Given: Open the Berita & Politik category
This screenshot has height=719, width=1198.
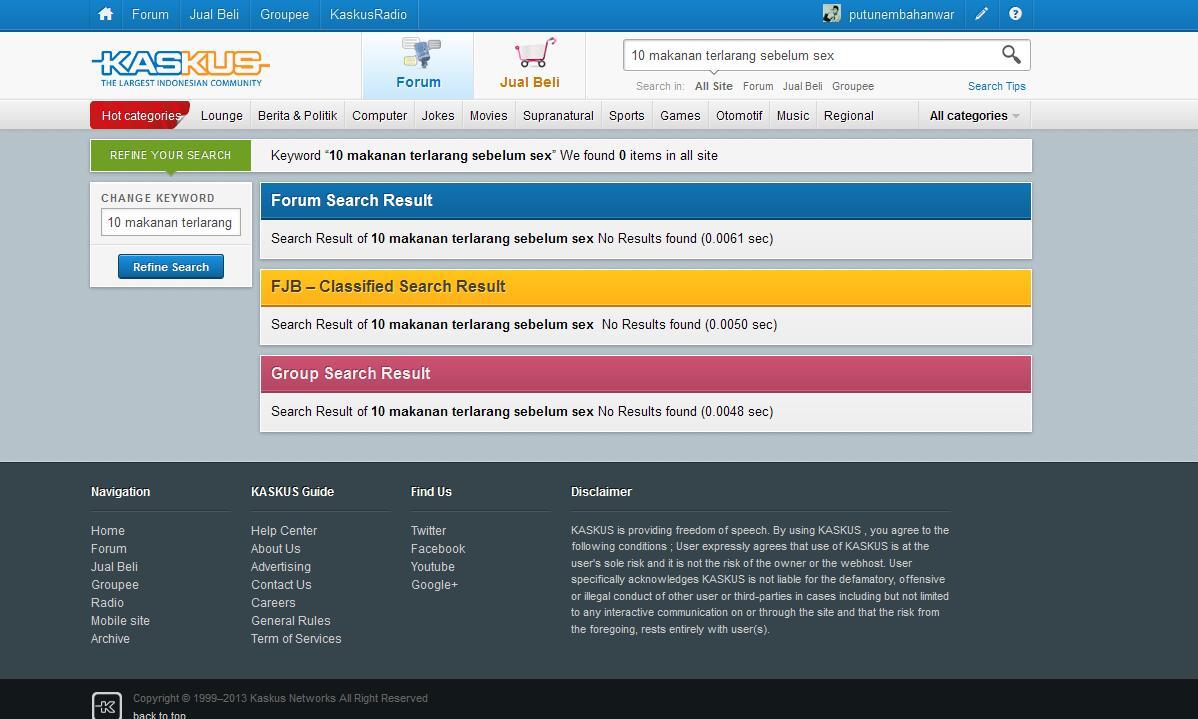Looking at the screenshot, I should (x=297, y=115).
